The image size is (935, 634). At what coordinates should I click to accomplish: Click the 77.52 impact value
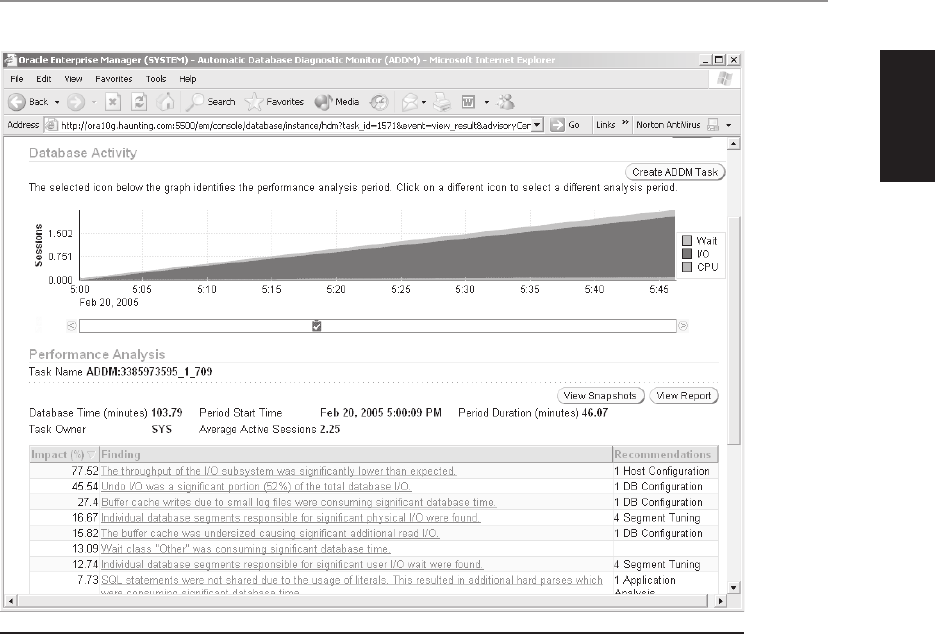85,471
